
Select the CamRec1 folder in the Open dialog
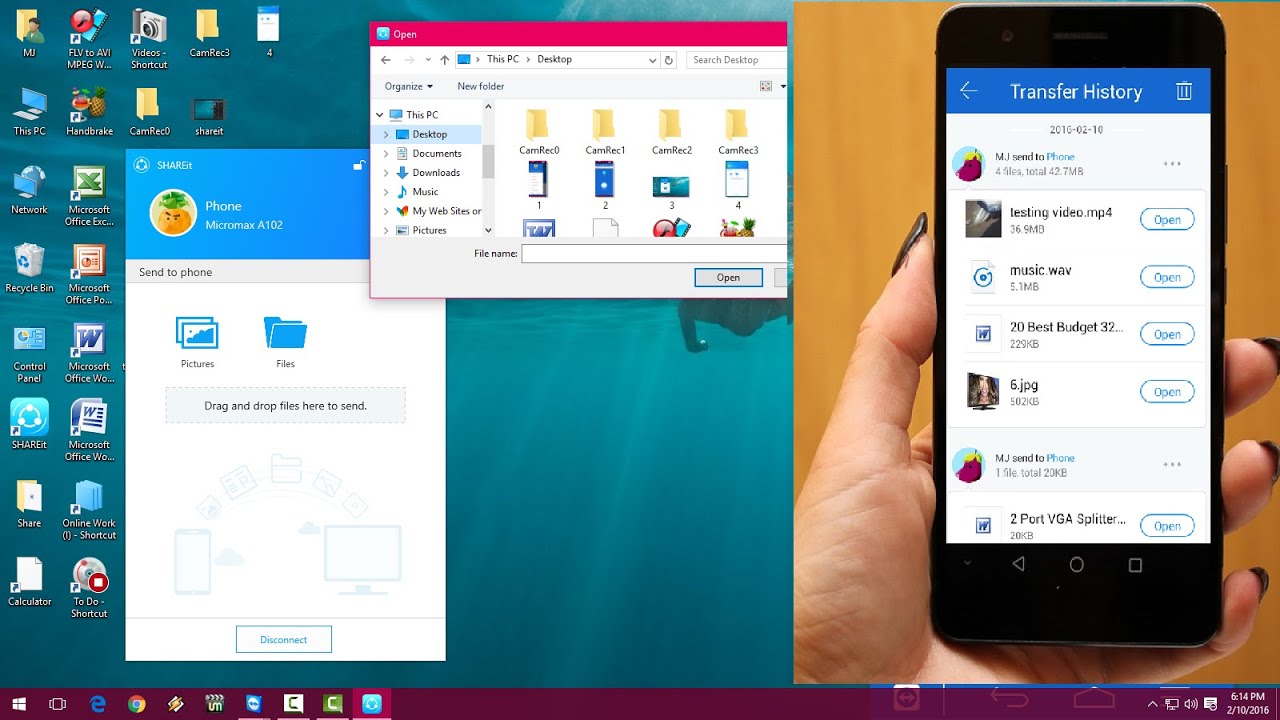pos(605,132)
